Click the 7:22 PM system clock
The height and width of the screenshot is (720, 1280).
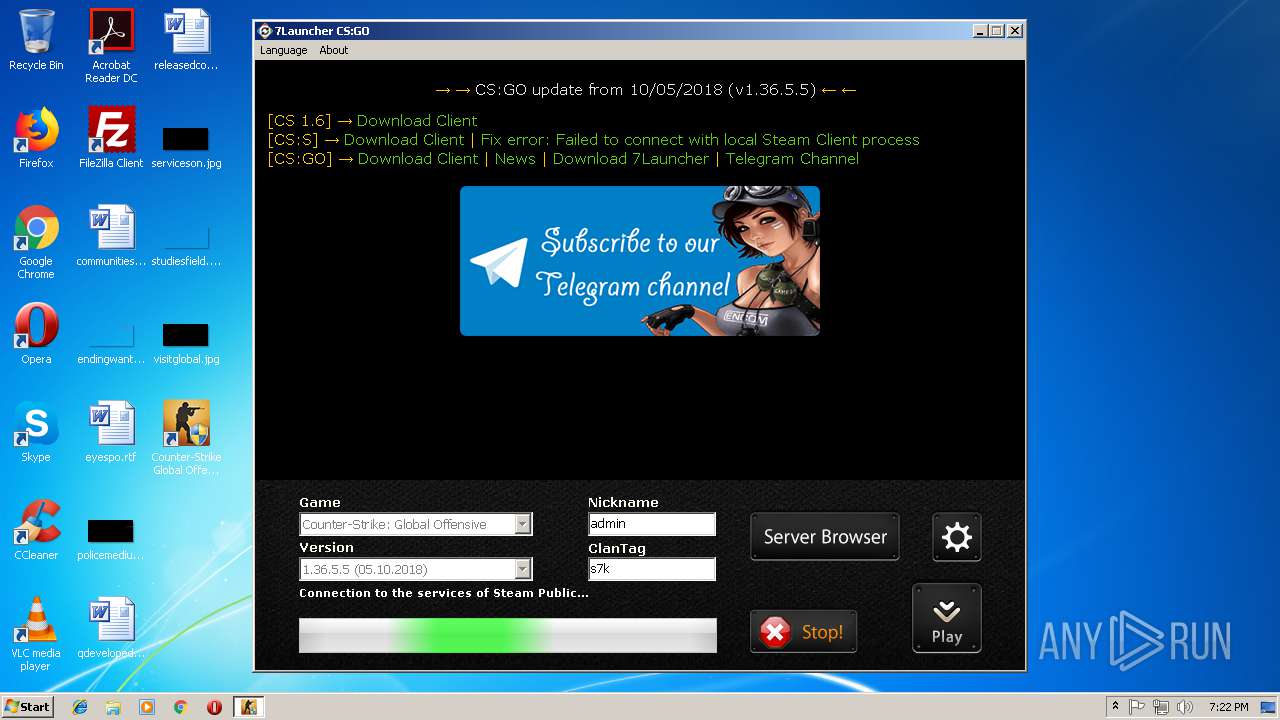[x=1228, y=707]
